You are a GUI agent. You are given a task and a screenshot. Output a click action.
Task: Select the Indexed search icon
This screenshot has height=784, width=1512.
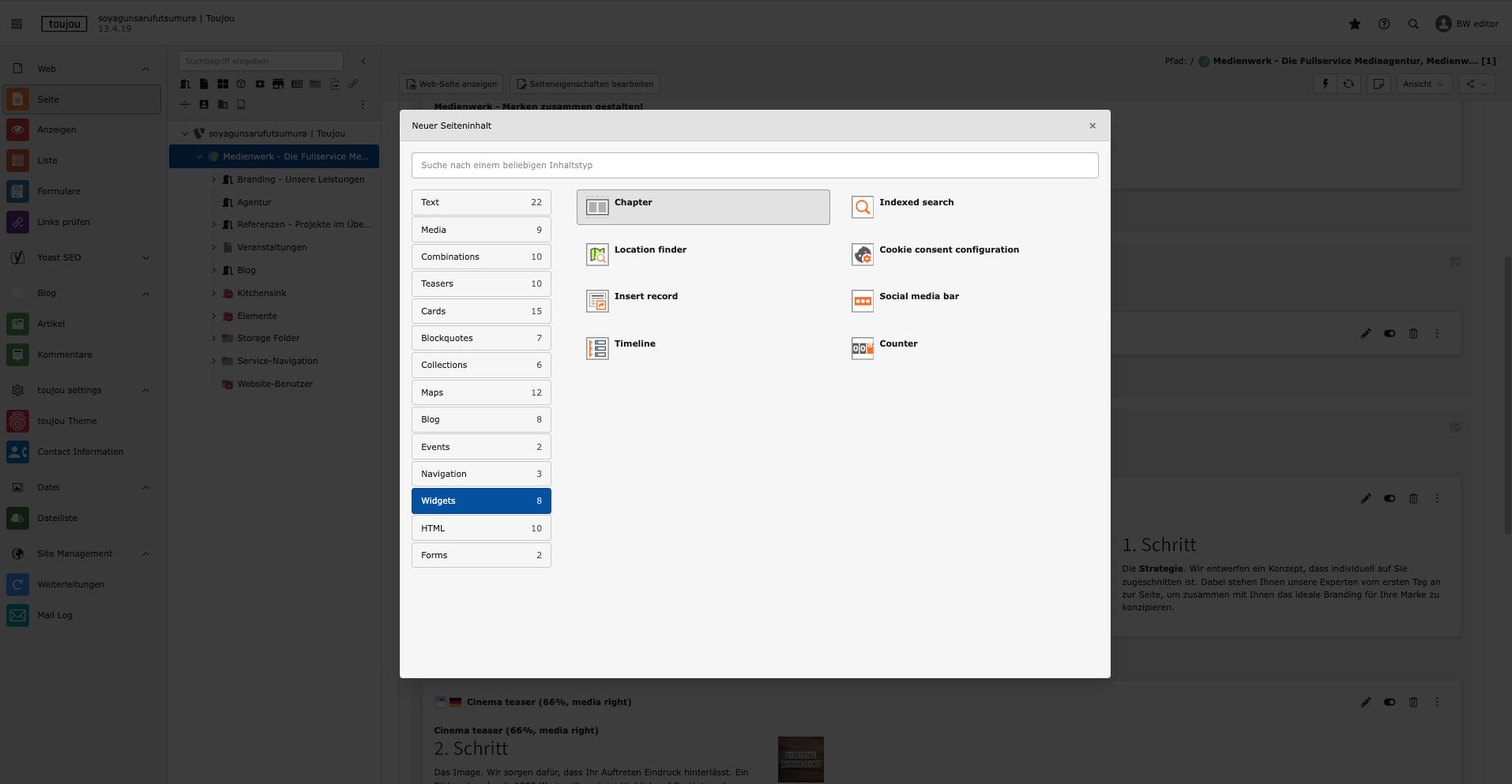[x=862, y=207]
